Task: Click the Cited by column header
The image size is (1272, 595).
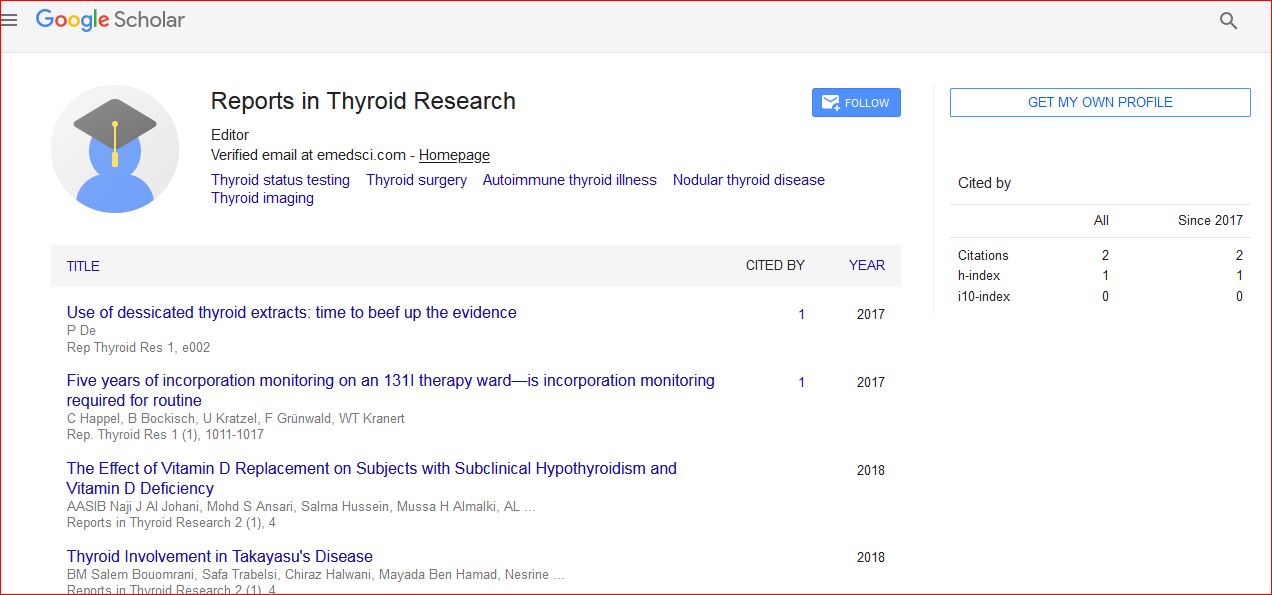Action: pos(775,265)
